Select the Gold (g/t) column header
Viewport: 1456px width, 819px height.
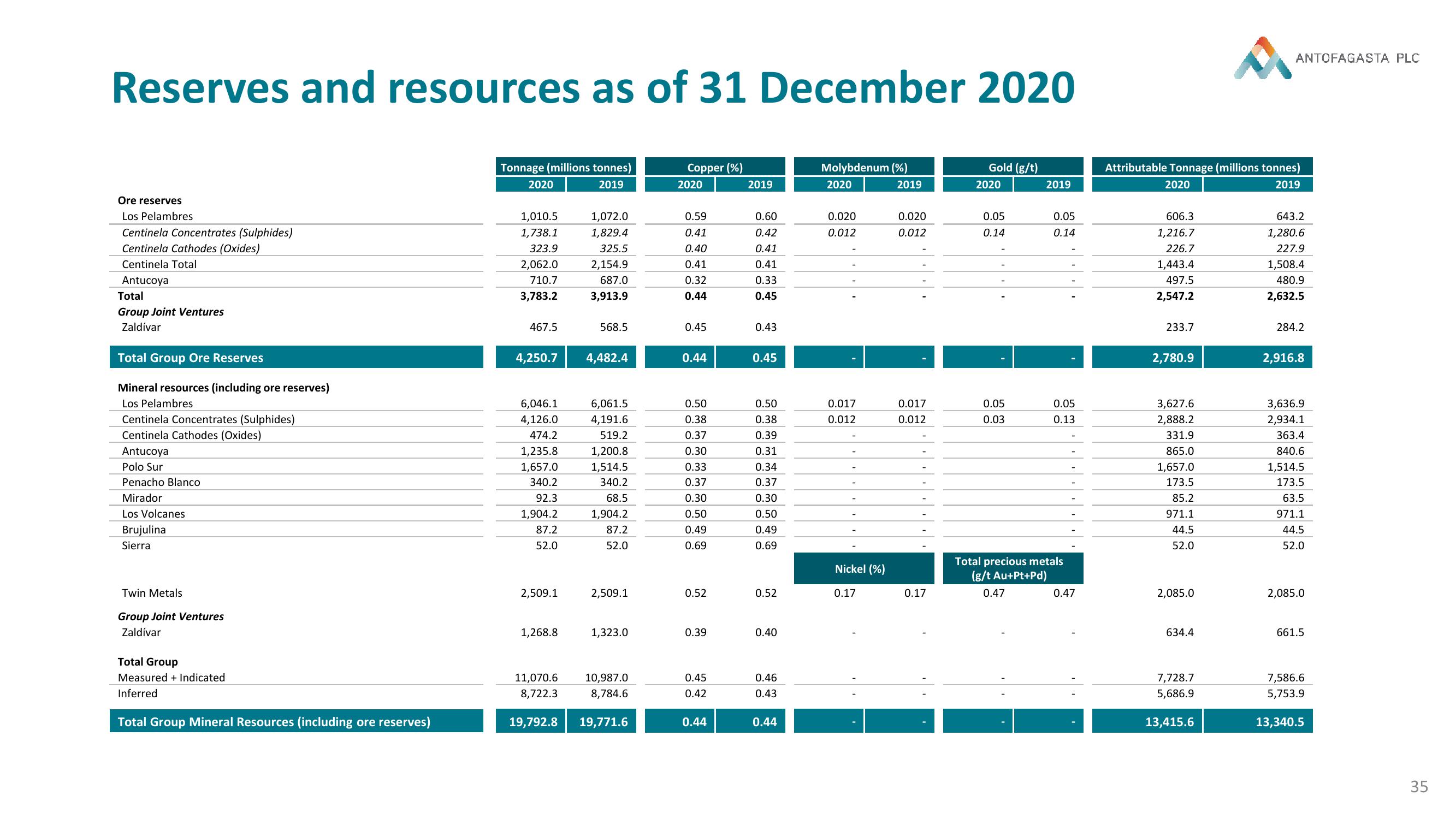click(x=1013, y=167)
